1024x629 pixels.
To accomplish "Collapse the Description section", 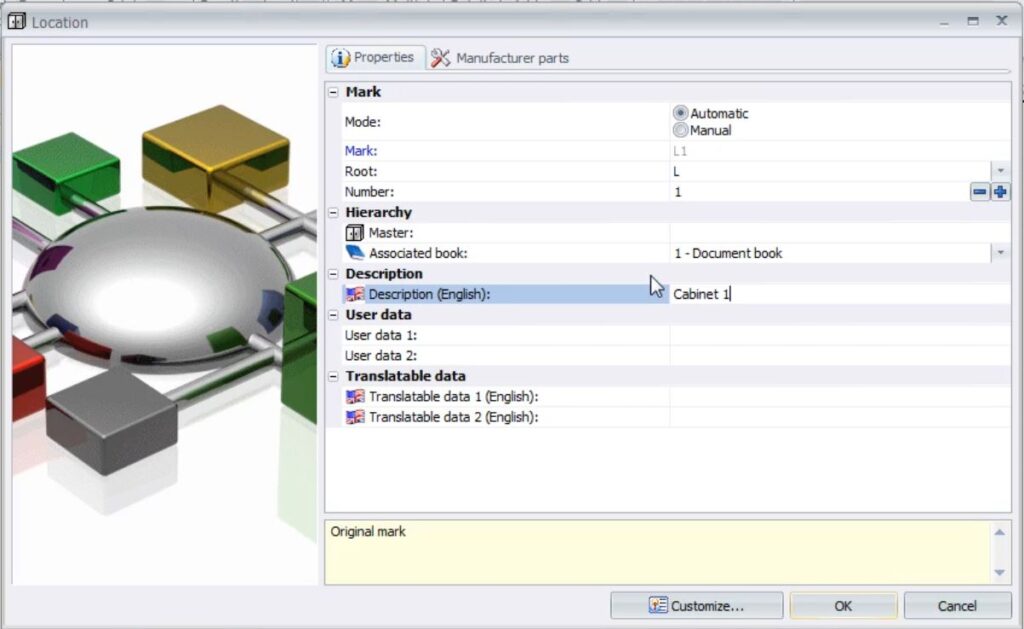I will (333, 274).
